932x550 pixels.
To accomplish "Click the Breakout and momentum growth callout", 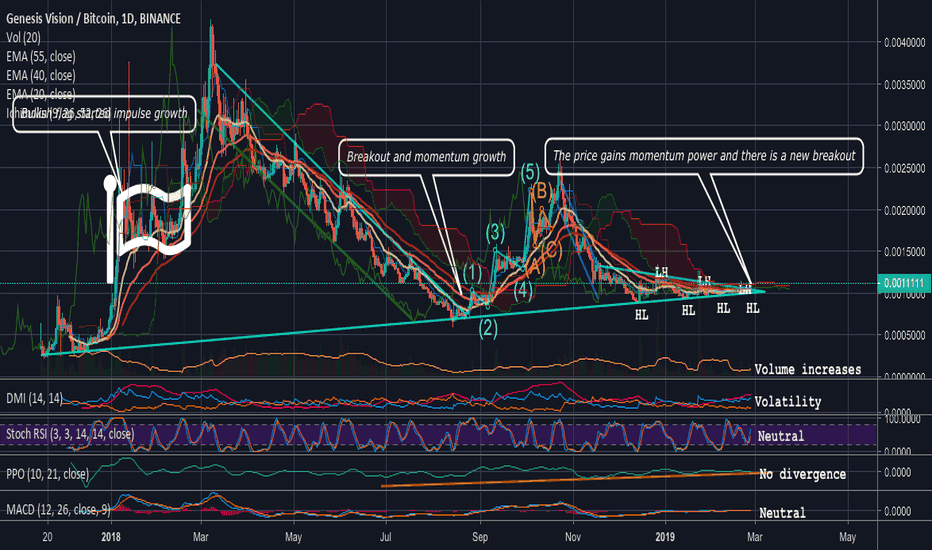I will (426, 157).
